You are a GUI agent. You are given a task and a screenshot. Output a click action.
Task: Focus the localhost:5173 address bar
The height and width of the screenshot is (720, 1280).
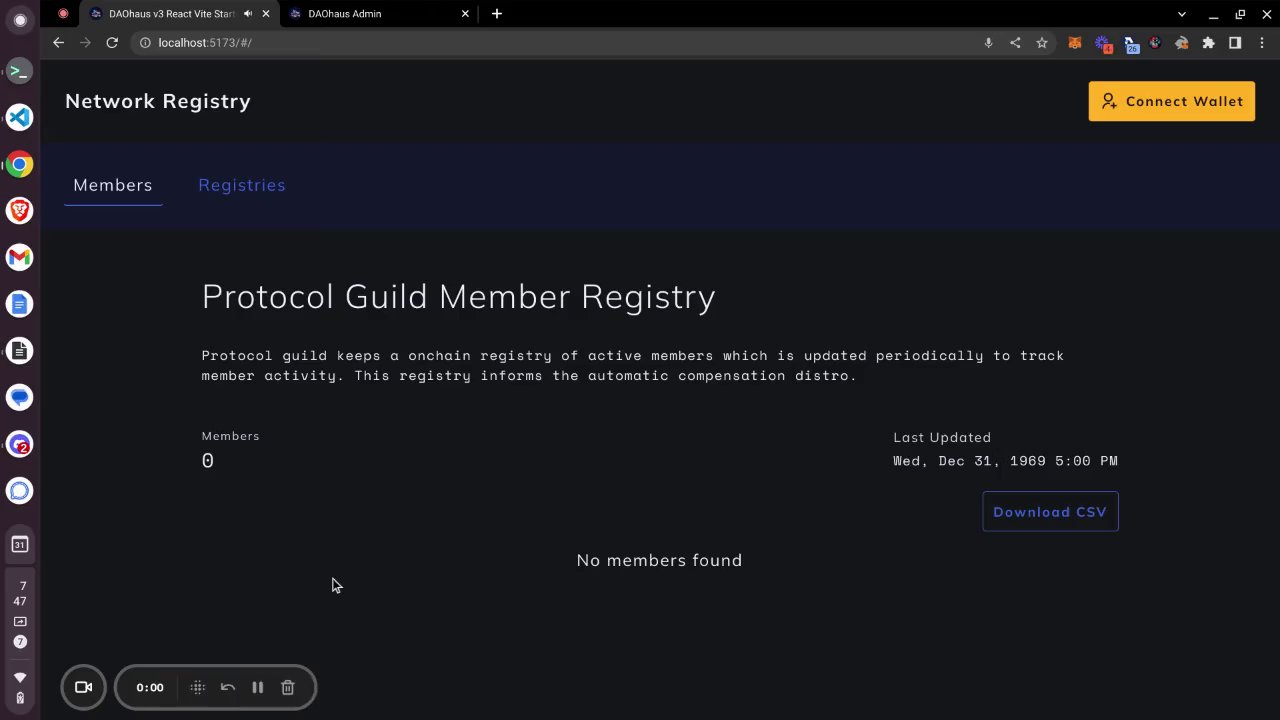560,43
